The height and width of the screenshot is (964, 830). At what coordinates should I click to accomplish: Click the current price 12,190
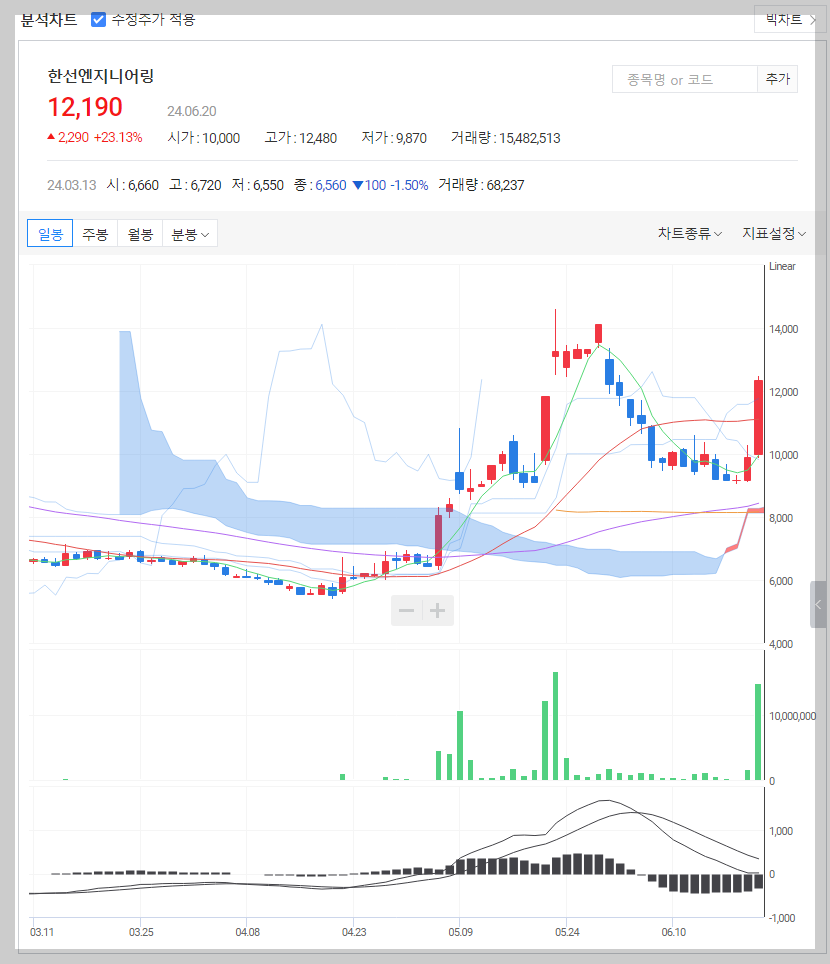(x=85, y=107)
